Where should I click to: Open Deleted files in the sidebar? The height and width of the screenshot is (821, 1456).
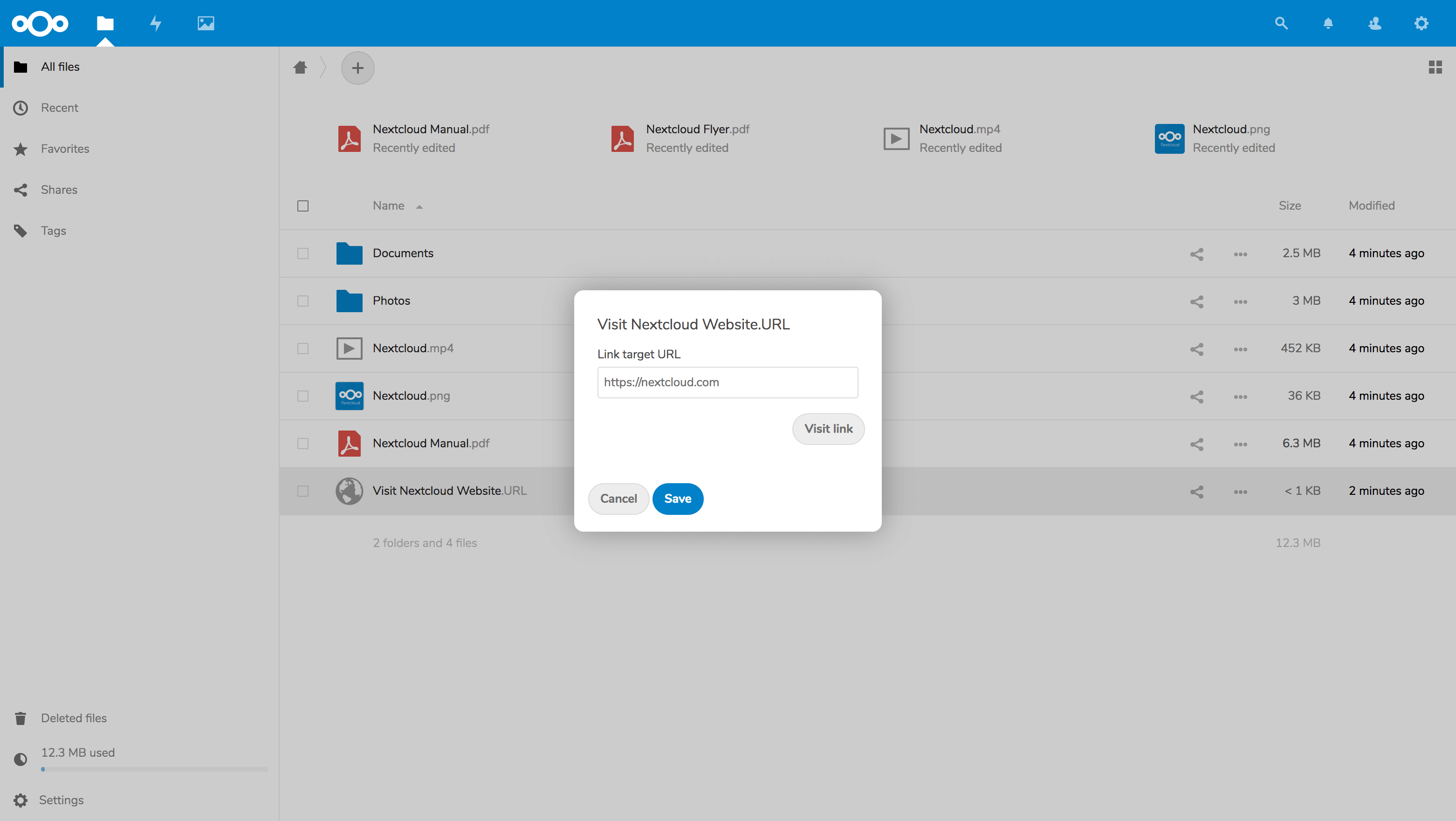click(x=74, y=718)
